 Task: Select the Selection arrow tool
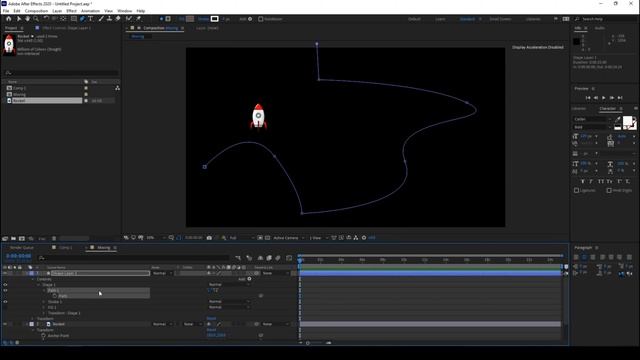click(x=18, y=19)
